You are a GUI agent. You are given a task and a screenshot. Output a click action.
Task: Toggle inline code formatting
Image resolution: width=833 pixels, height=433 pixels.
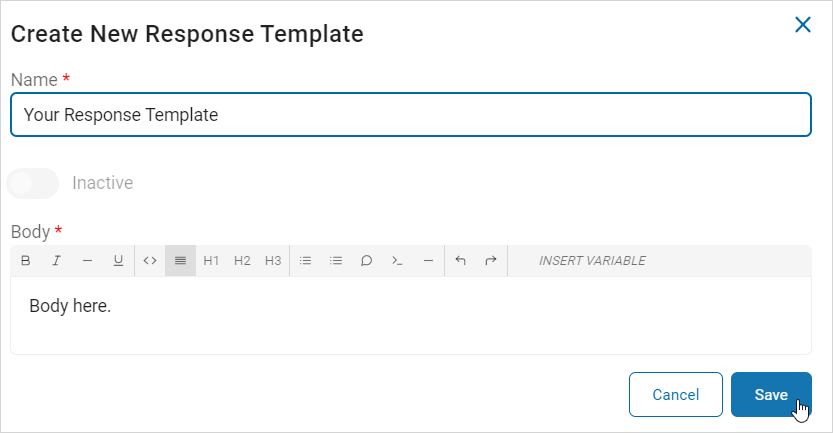point(150,261)
